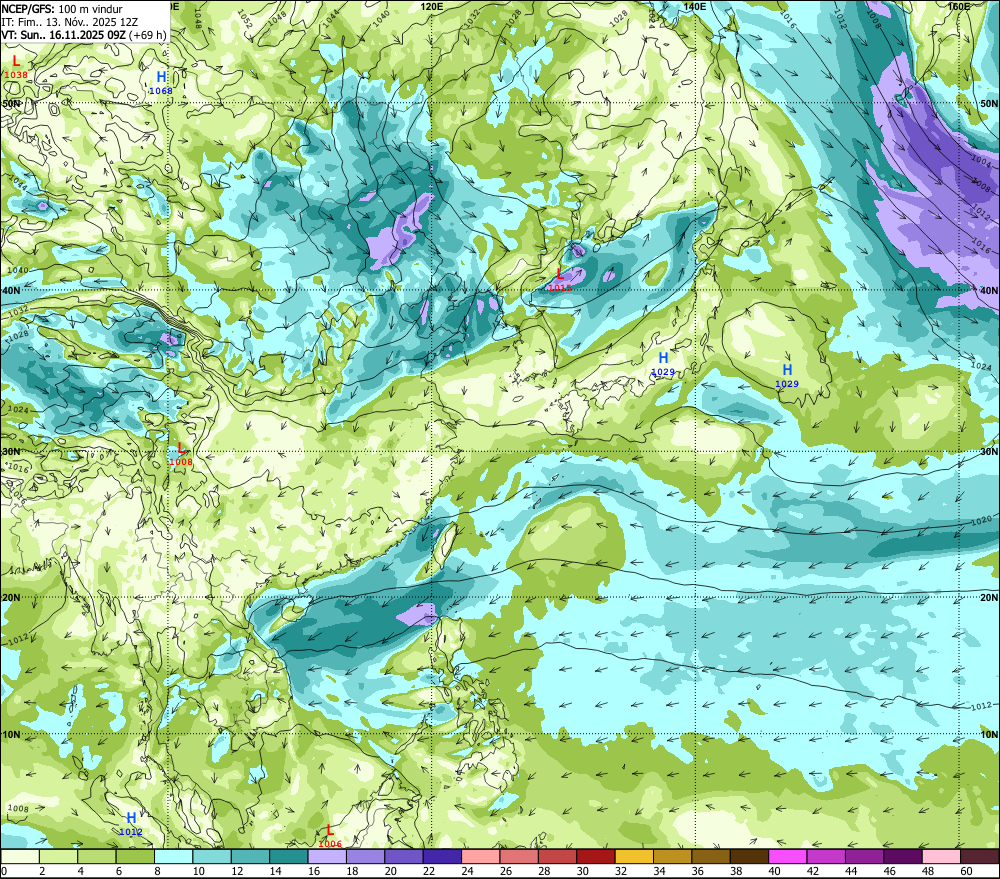Click the H 1068 high-pressure marker
The image size is (1000, 879).
(161, 83)
